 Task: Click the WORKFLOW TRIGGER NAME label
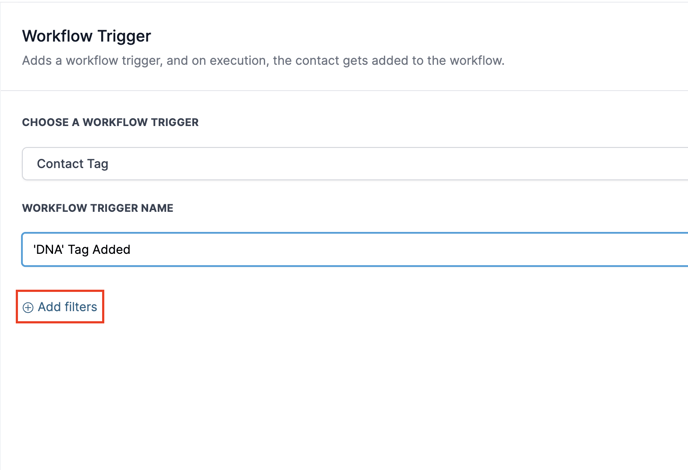(x=97, y=208)
